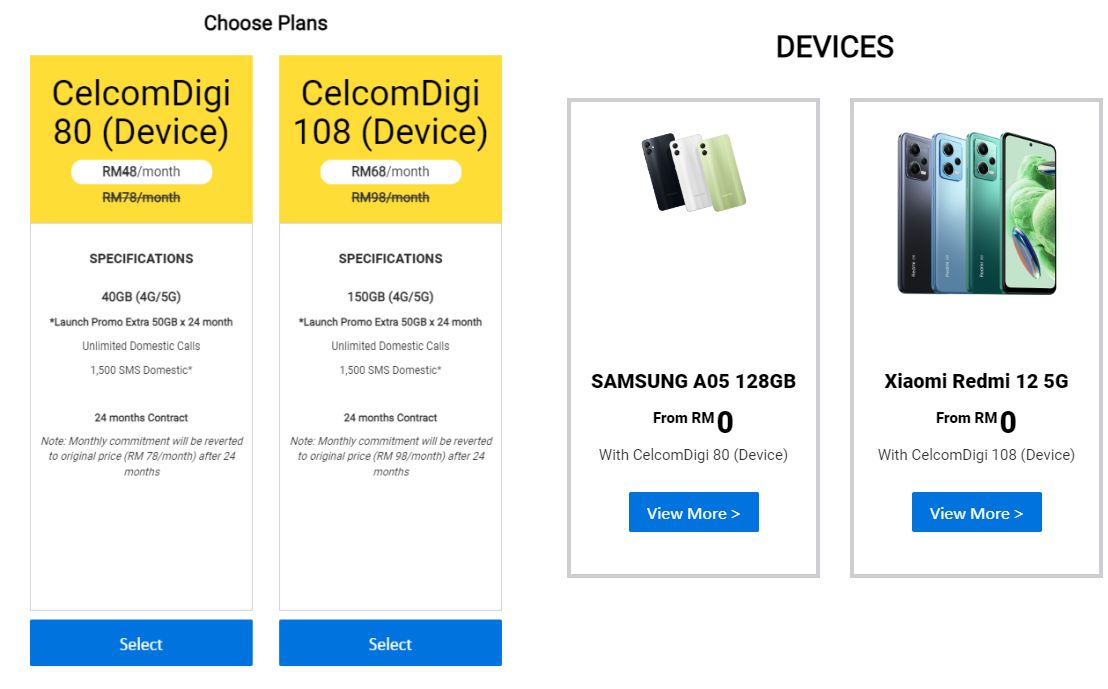The image size is (1108, 689).
Task: Open View More for Samsung A05 128GB
Action: pyautogui.click(x=693, y=512)
